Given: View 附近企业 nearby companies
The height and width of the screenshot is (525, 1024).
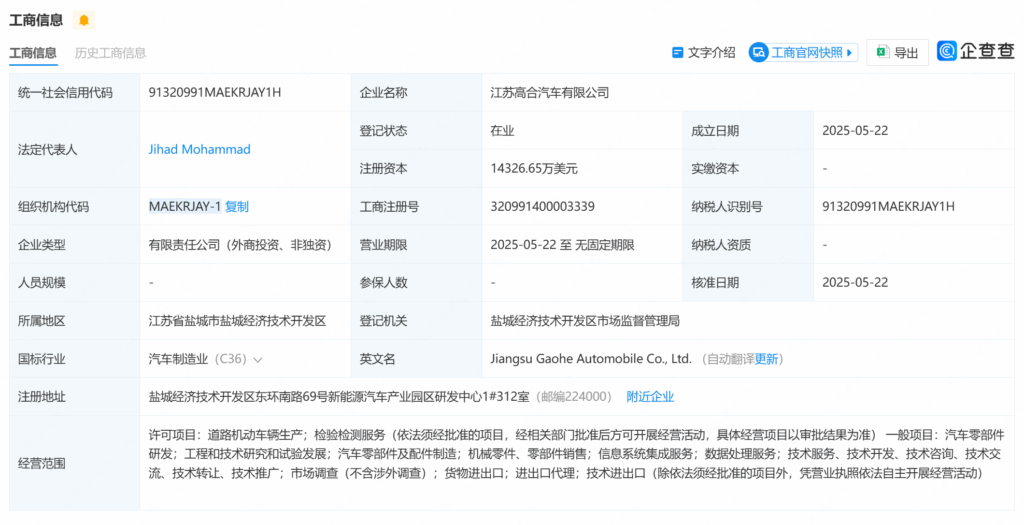Looking at the screenshot, I should (650, 397).
